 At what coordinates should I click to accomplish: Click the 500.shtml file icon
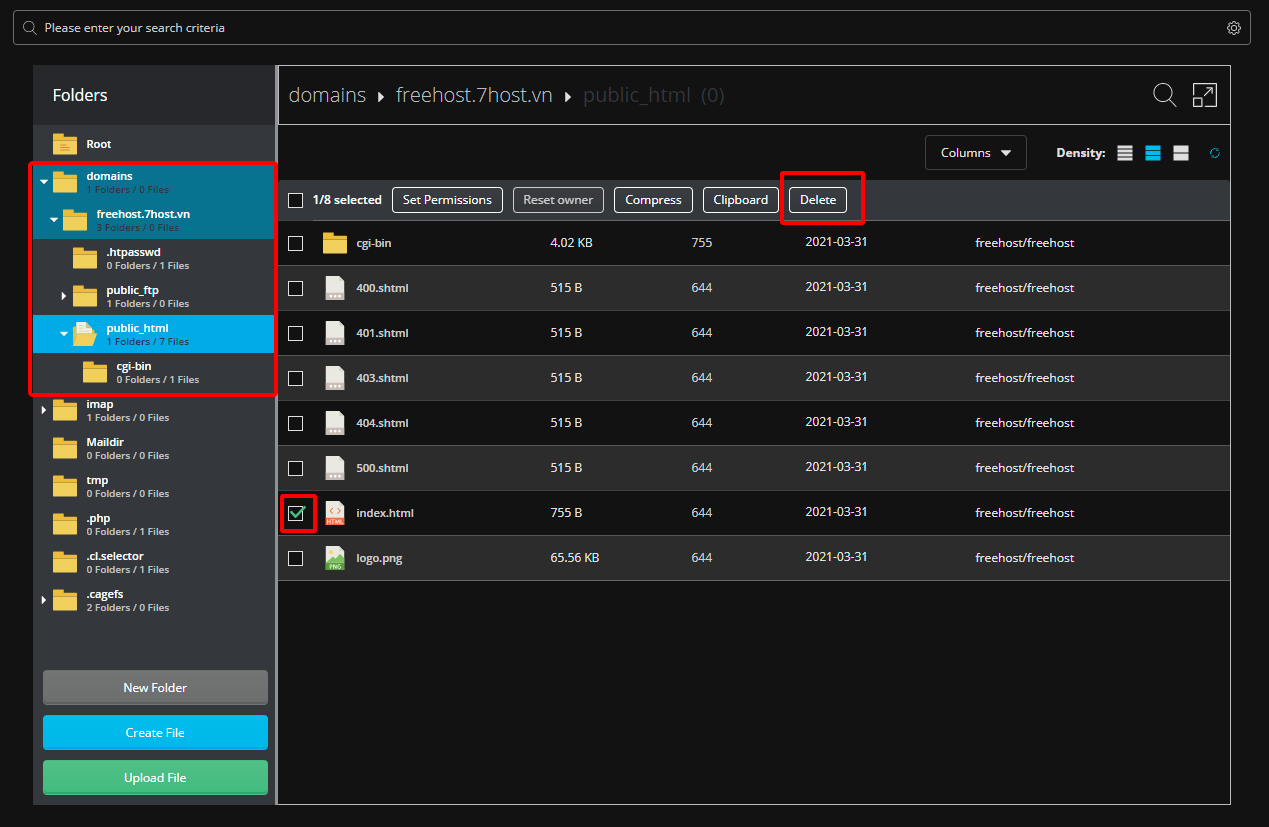click(x=334, y=468)
